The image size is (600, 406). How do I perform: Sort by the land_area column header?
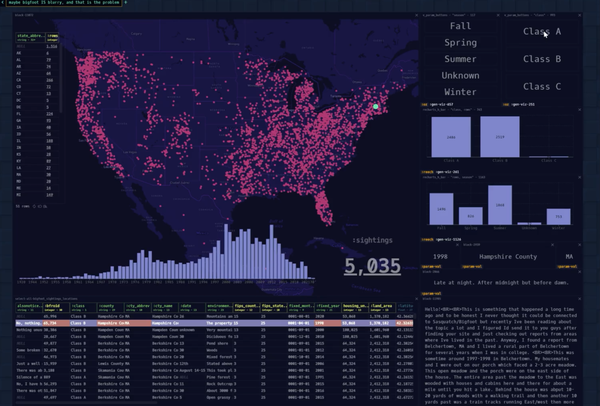382,307
